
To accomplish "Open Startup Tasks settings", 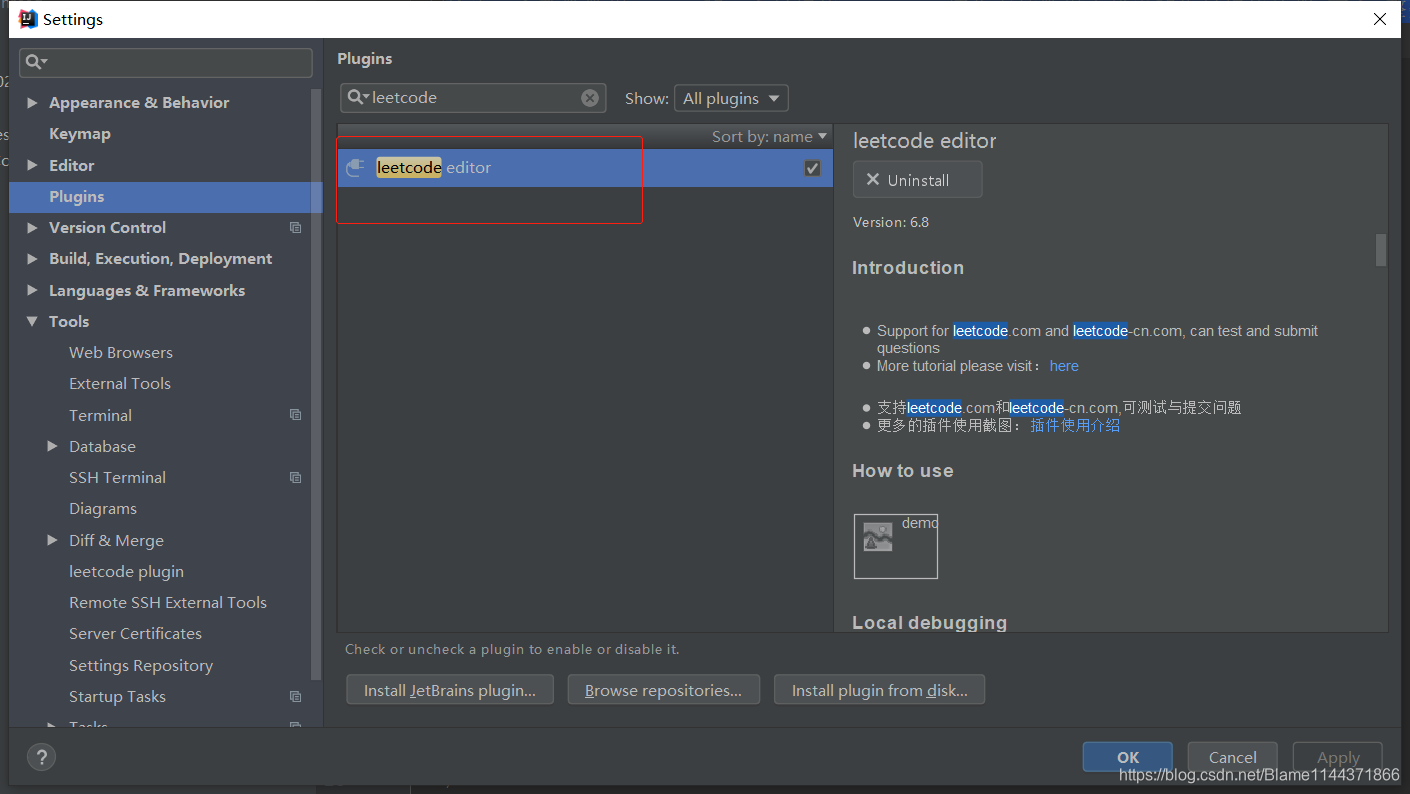I will pos(117,697).
